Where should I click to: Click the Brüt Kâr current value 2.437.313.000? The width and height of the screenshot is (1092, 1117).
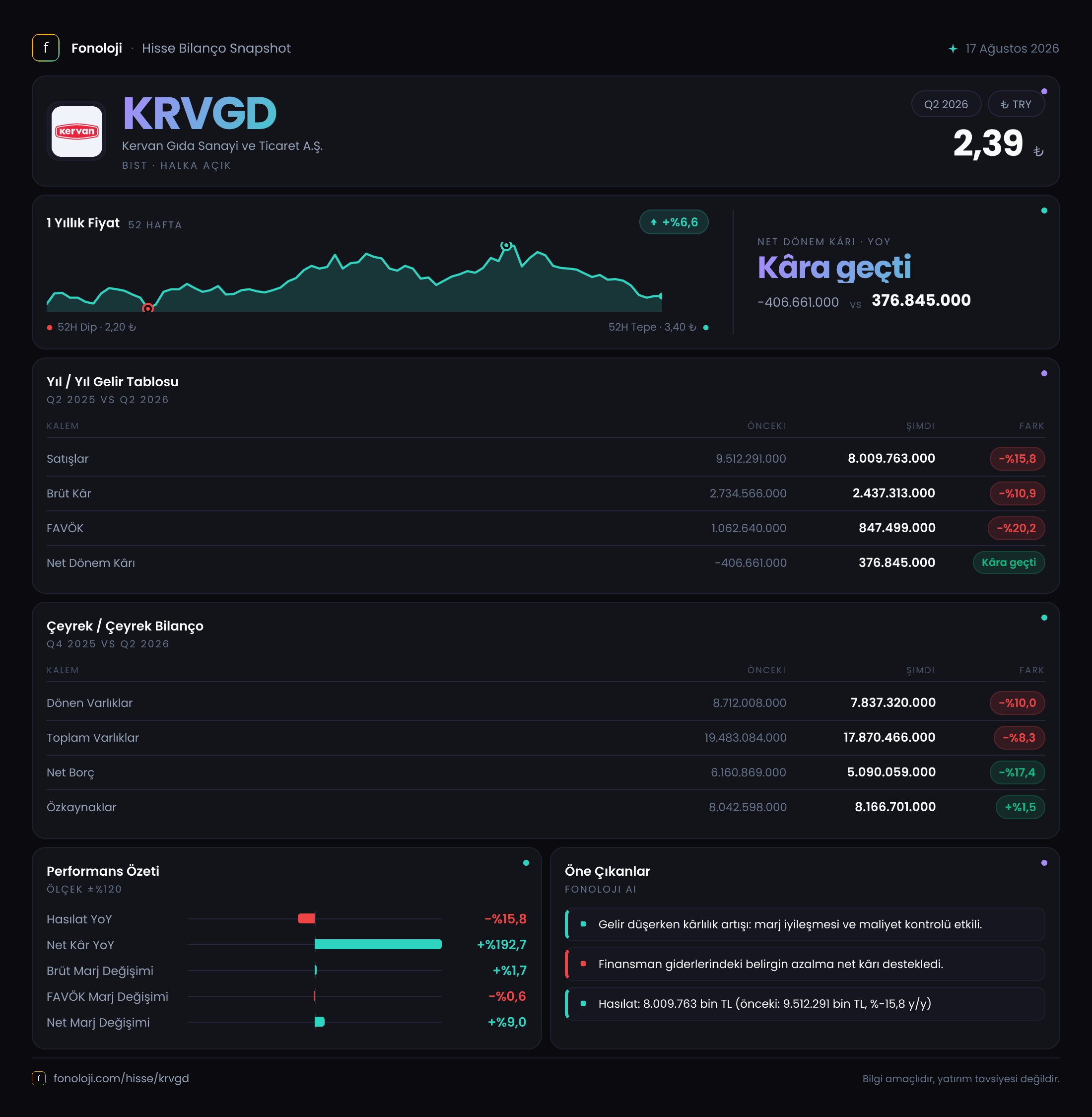pos(893,493)
